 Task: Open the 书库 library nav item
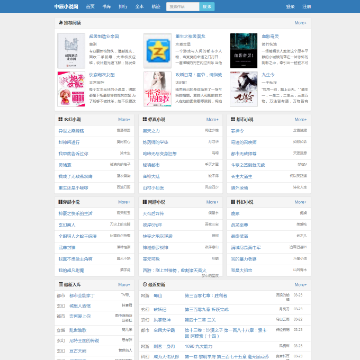click(x=107, y=7)
